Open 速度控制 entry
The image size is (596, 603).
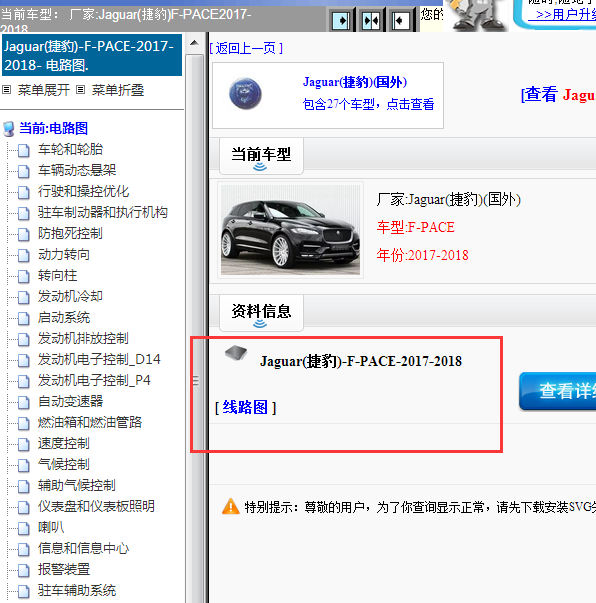point(64,443)
